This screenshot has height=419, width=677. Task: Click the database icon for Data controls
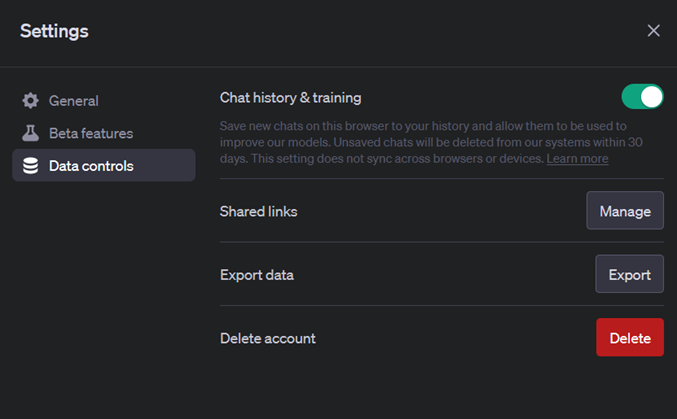[x=31, y=166]
